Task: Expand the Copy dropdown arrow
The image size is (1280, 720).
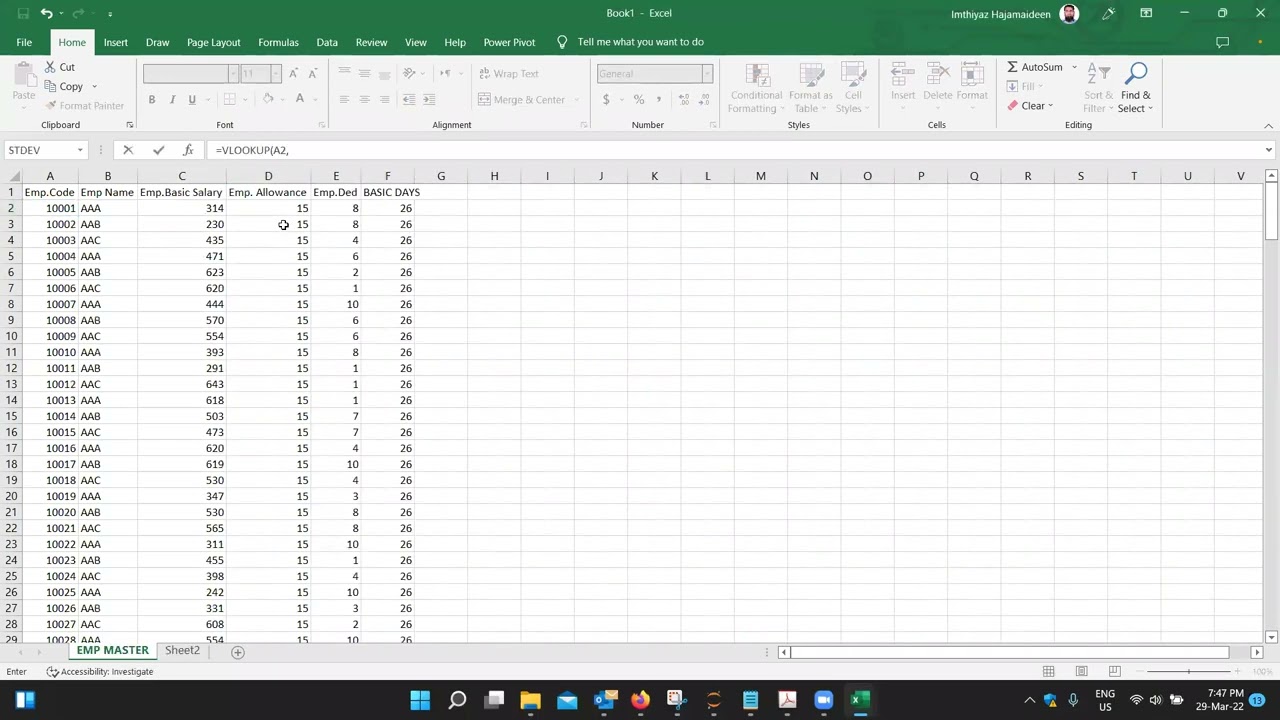Action: click(93, 86)
